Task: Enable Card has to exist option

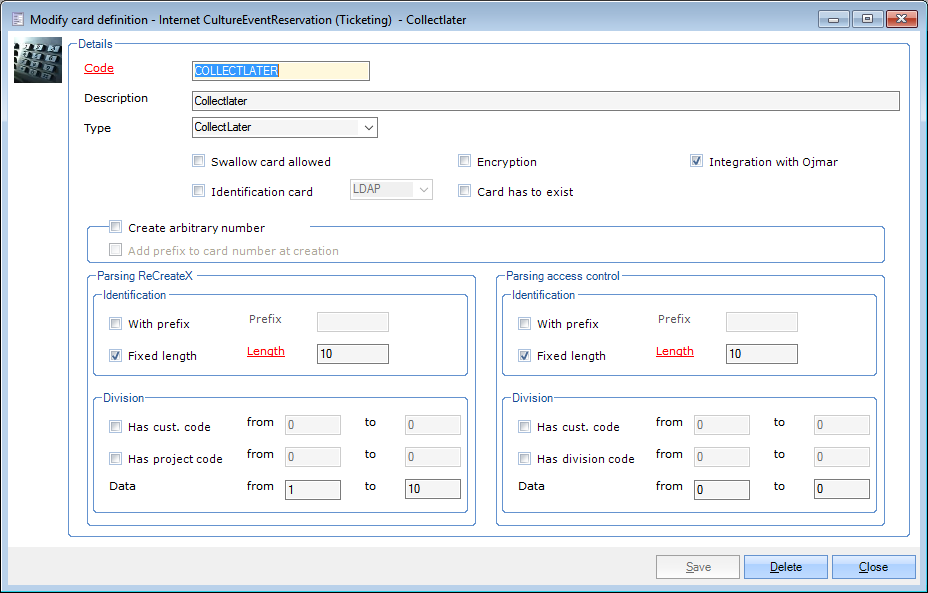Action: (x=465, y=191)
